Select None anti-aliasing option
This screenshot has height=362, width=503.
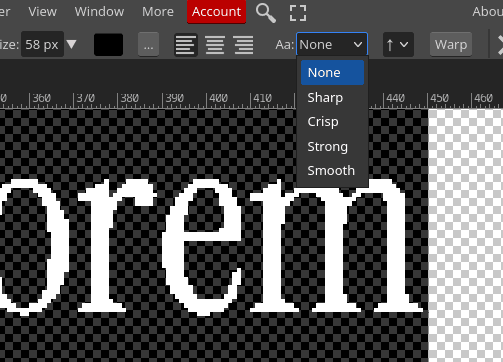[x=332, y=72]
